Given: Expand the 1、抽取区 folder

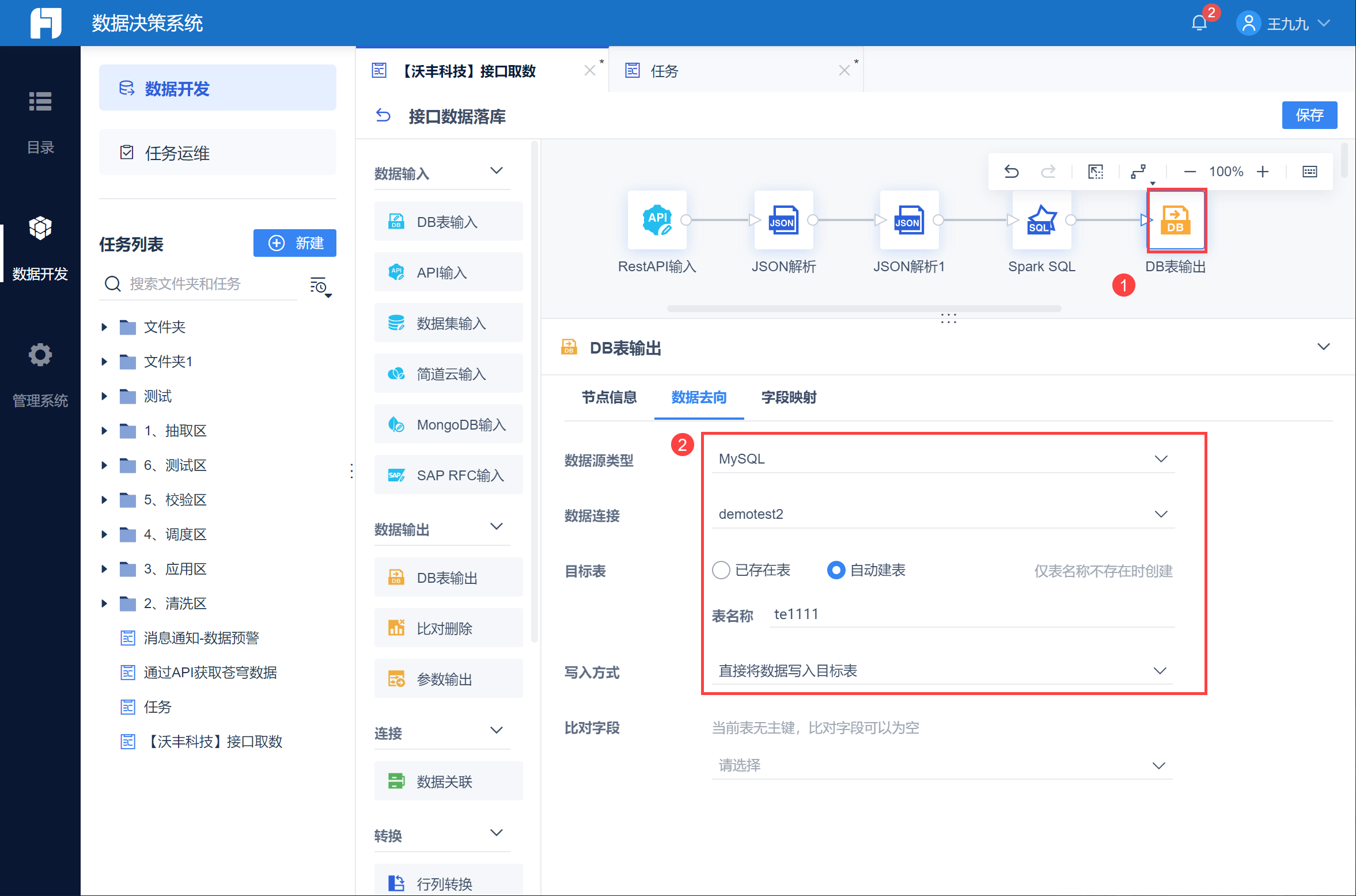Looking at the screenshot, I should 104,431.
